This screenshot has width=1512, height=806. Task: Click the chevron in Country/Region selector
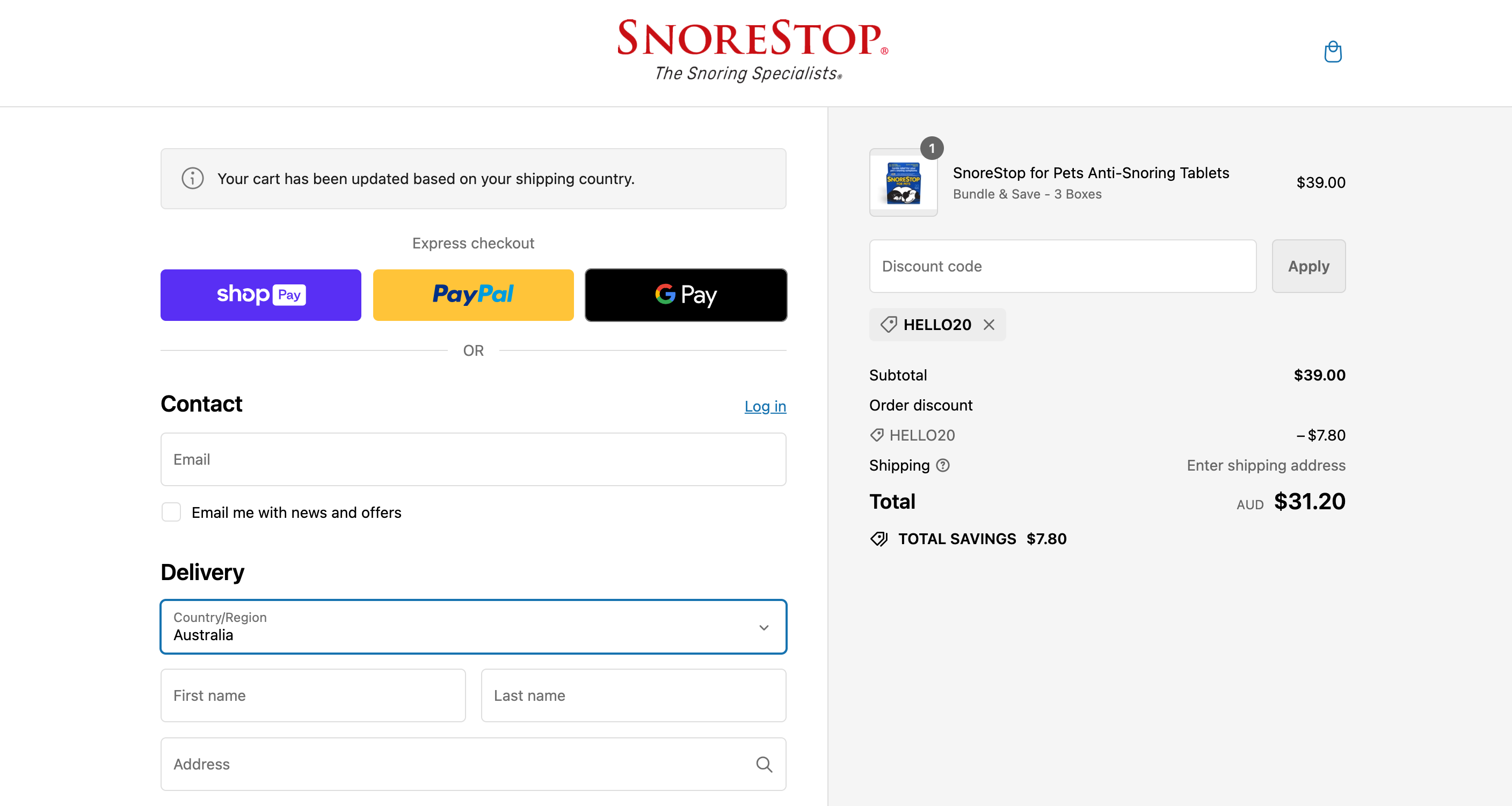pyautogui.click(x=764, y=627)
